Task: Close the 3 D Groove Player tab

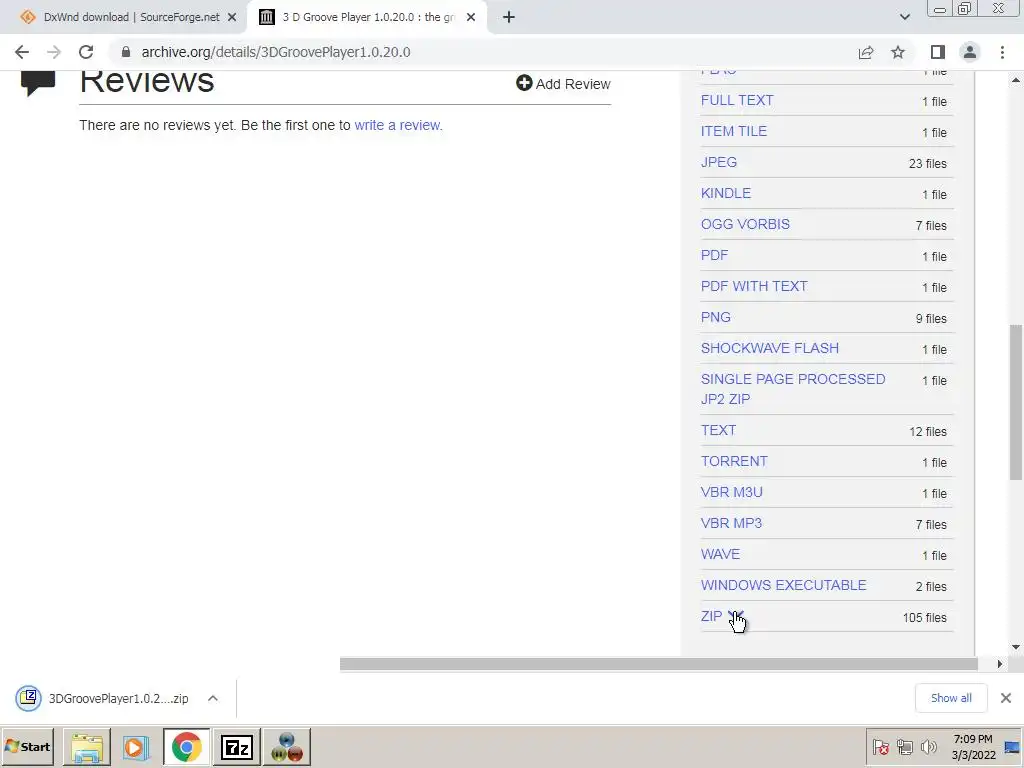Action: [471, 18]
